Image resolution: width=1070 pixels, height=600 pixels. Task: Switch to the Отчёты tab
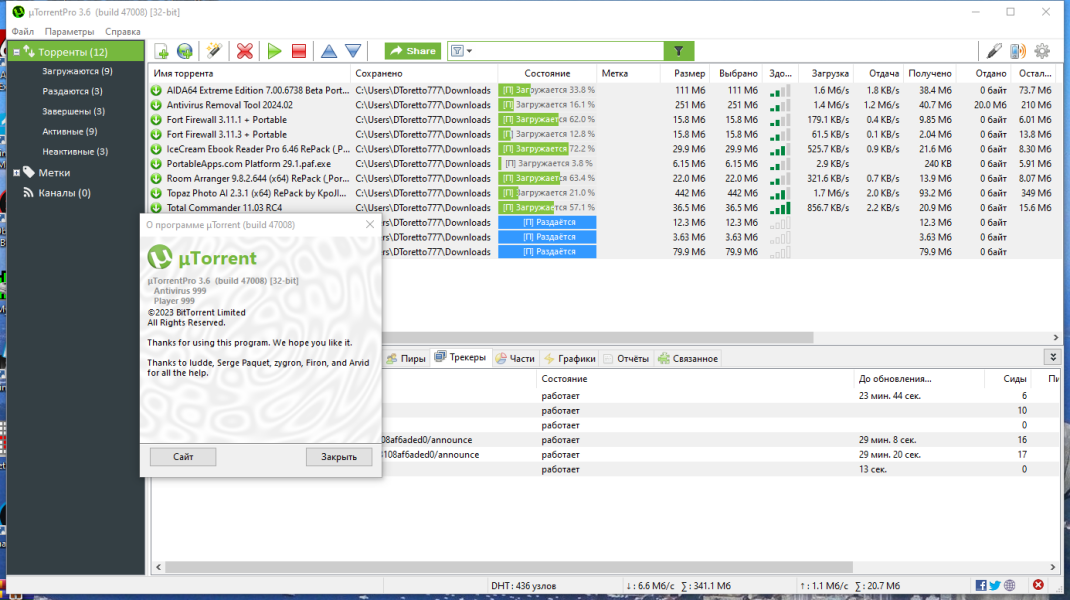(x=626, y=358)
